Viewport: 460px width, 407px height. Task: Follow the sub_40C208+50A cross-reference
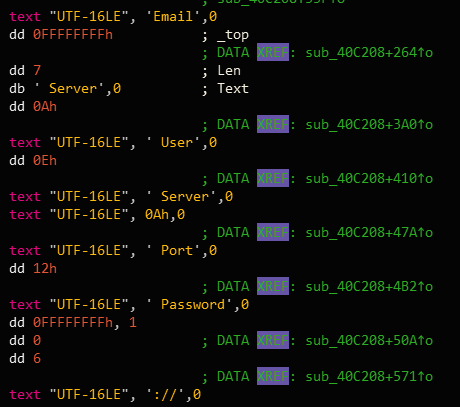point(369,340)
